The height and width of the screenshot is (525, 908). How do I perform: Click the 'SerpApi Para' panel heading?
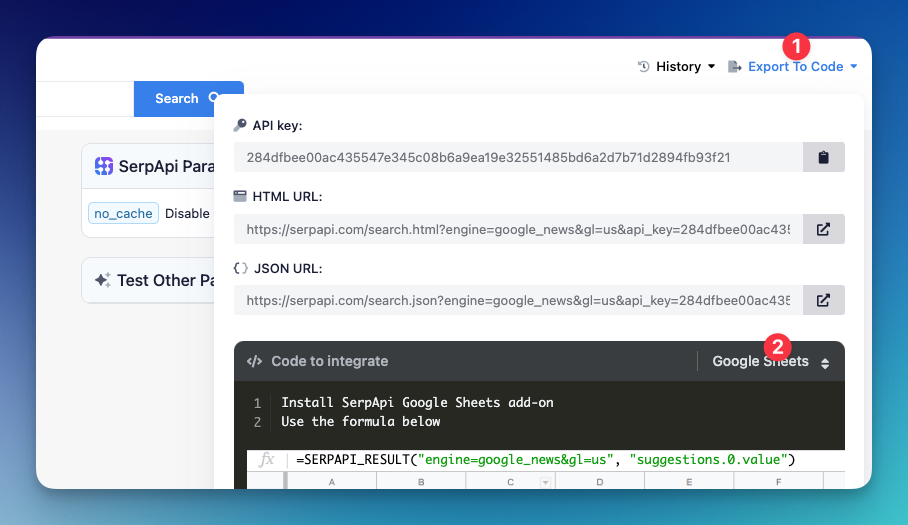[166, 166]
